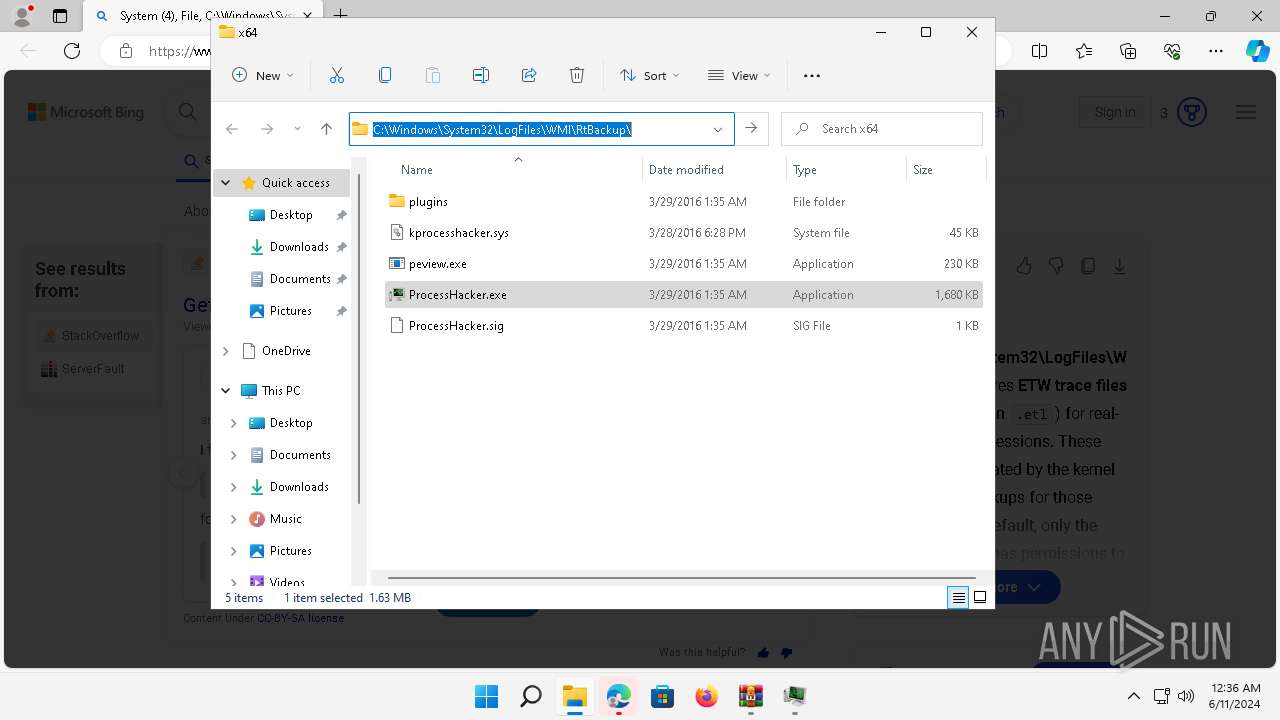Open the New item dropdown

coord(263,75)
